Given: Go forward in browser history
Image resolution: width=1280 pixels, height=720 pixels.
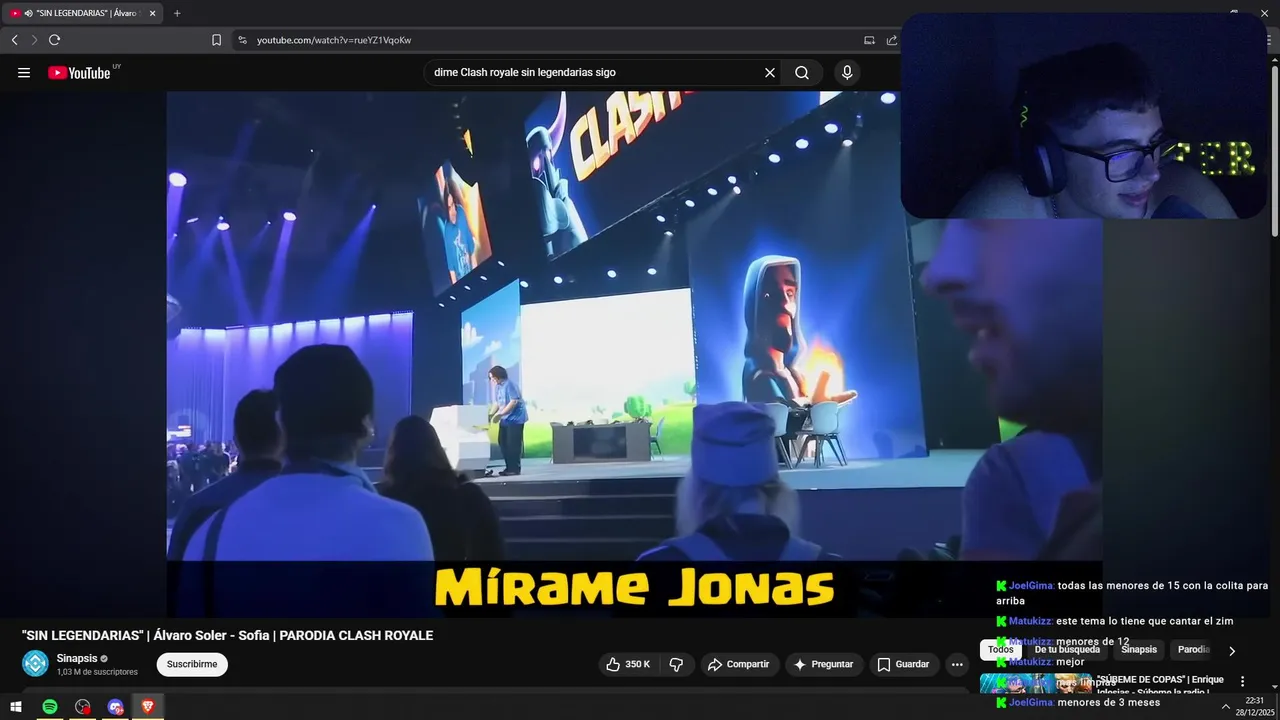Looking at the screenshot, I should [x=34, y=40].
